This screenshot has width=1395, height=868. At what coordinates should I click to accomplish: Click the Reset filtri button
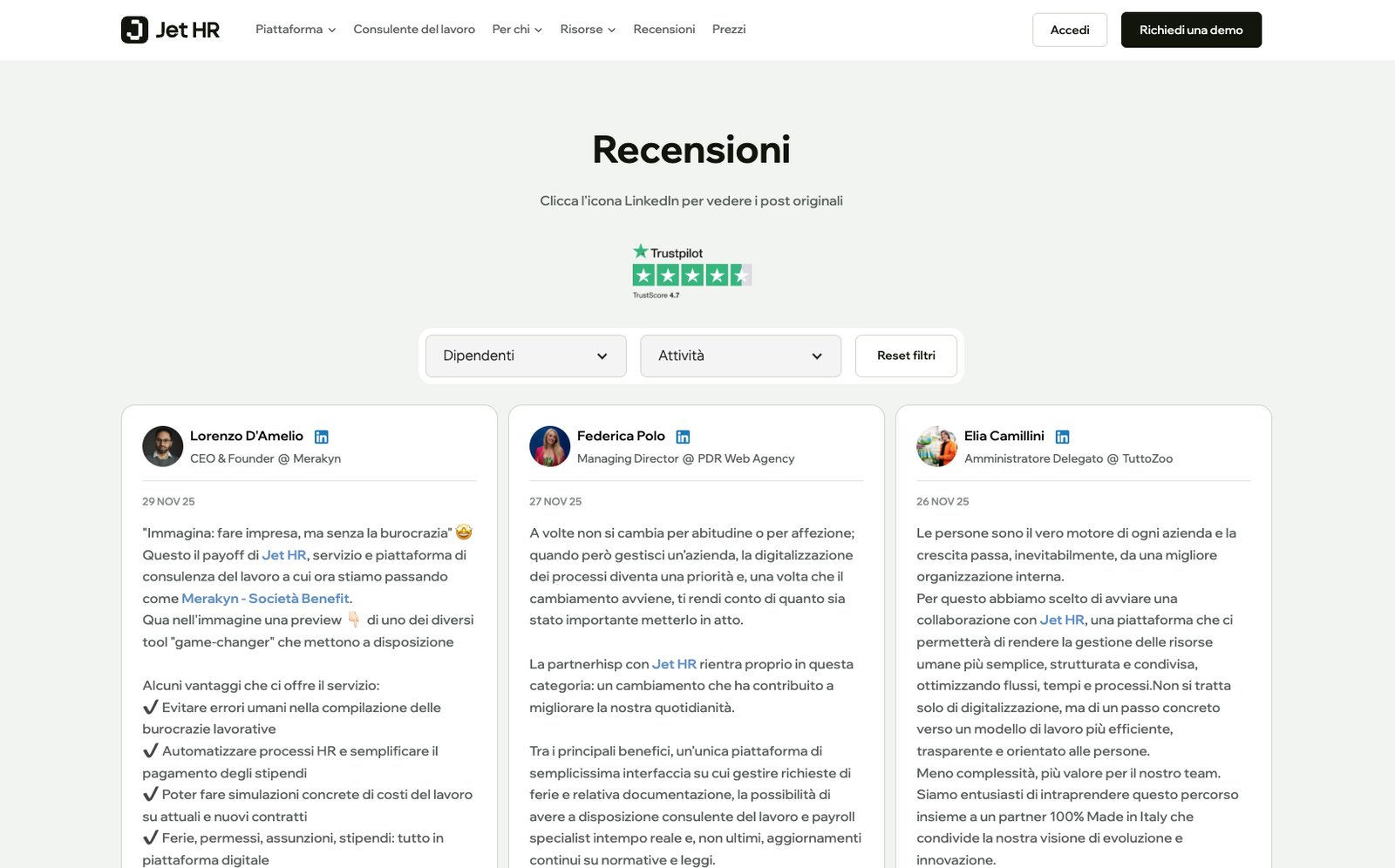point(906,356)
